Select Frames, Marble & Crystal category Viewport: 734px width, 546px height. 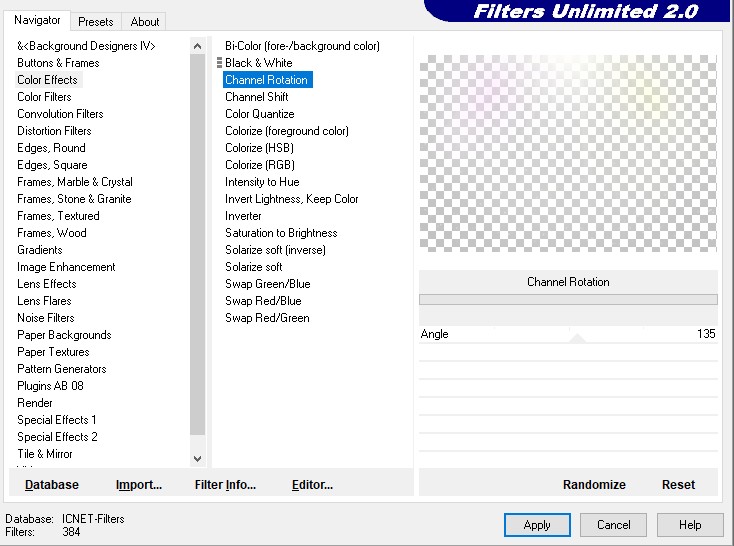(75, 182)
